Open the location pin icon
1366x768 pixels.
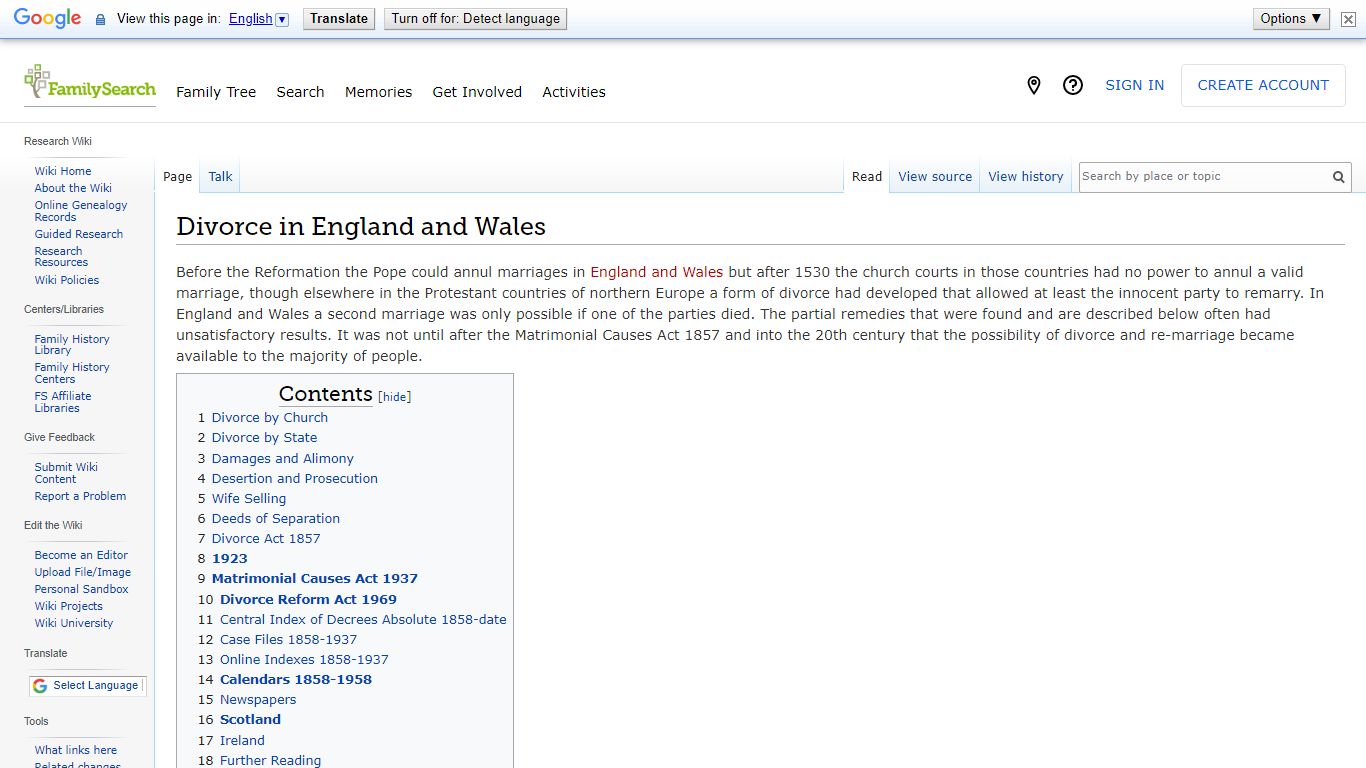point(1034,86)
